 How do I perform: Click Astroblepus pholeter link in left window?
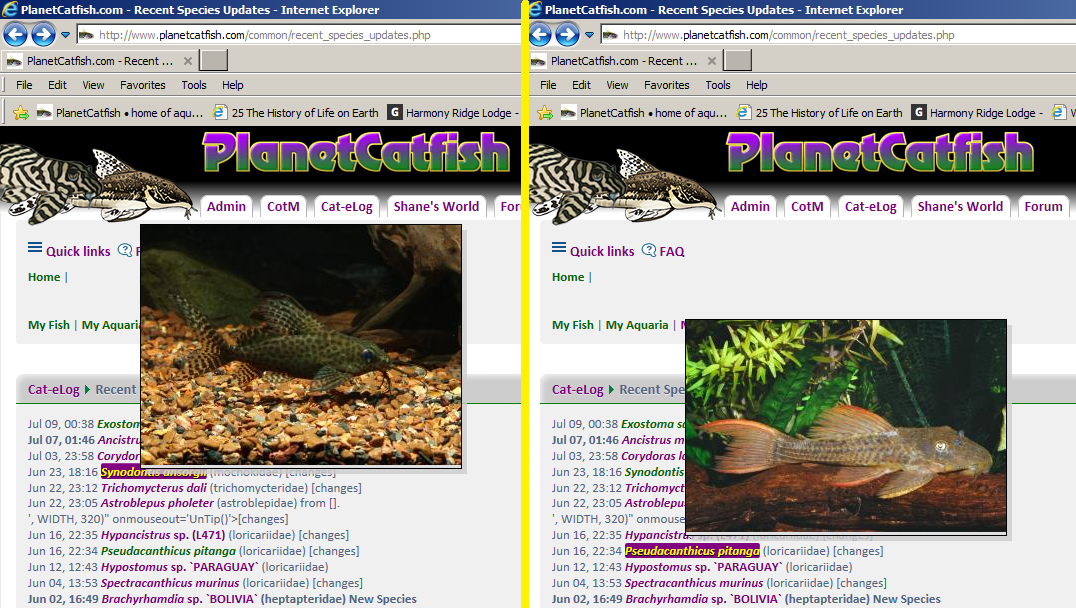coord(157,503)
